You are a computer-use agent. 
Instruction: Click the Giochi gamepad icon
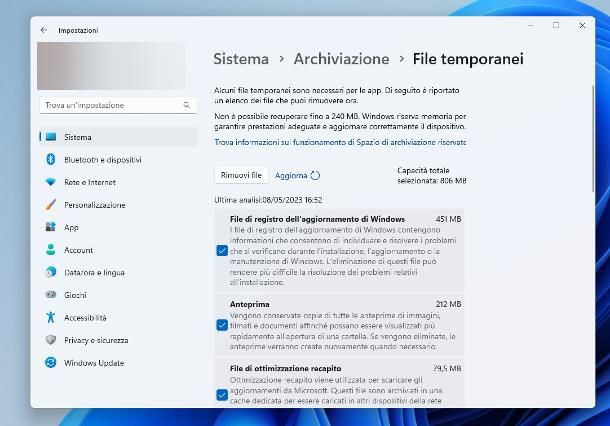click(x=51, y=295)
